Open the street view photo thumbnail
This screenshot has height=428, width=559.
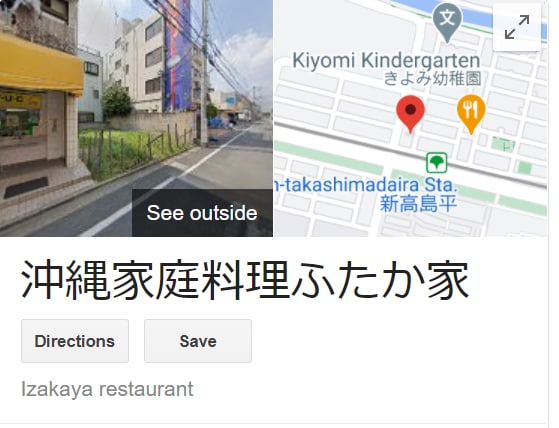tap(136, 118)
